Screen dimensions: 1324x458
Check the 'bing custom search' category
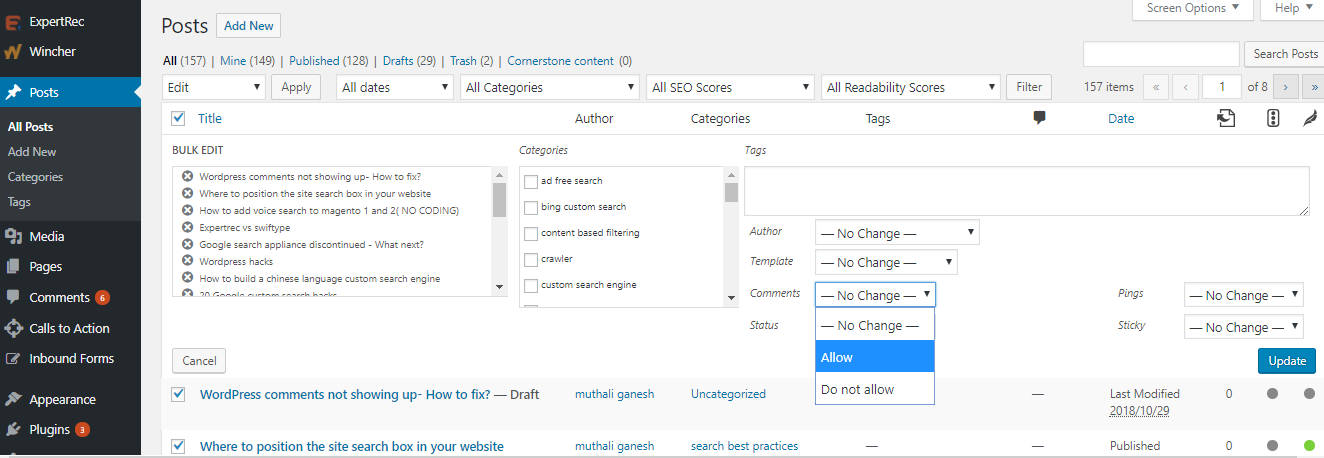point(531,207)
